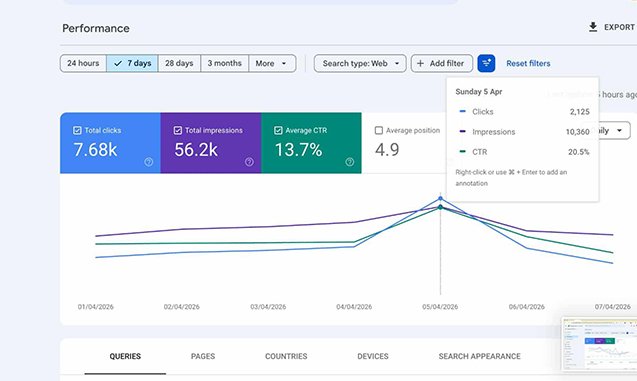Click help icon on Total clicks card
Viewport: 637px width, 381px height.
point(149,162)
